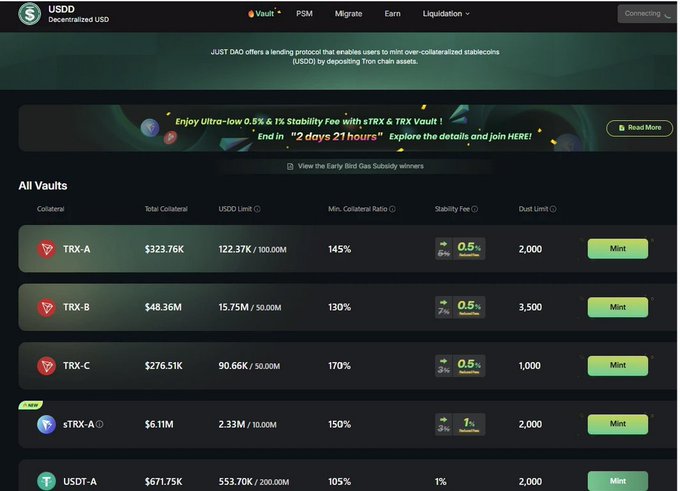Click the Connecting wallet button

647,14
